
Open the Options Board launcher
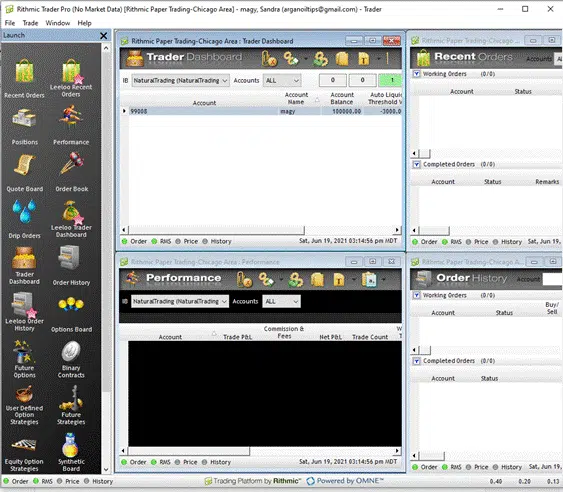71,314
